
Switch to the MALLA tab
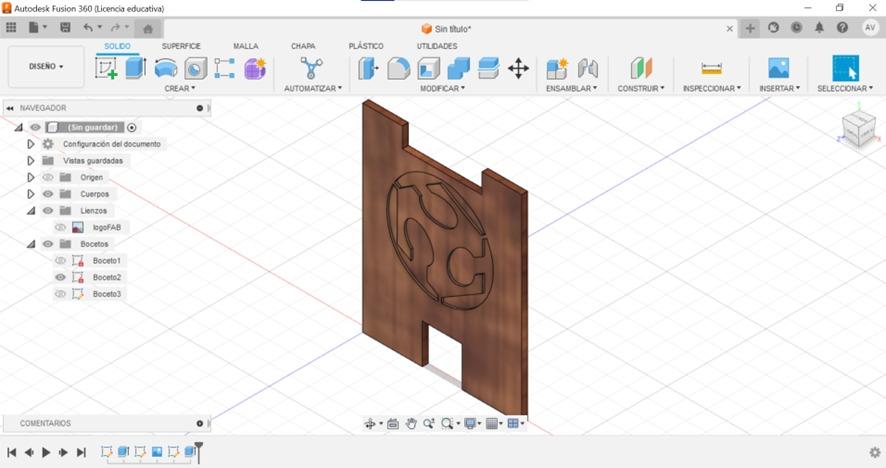246,46
